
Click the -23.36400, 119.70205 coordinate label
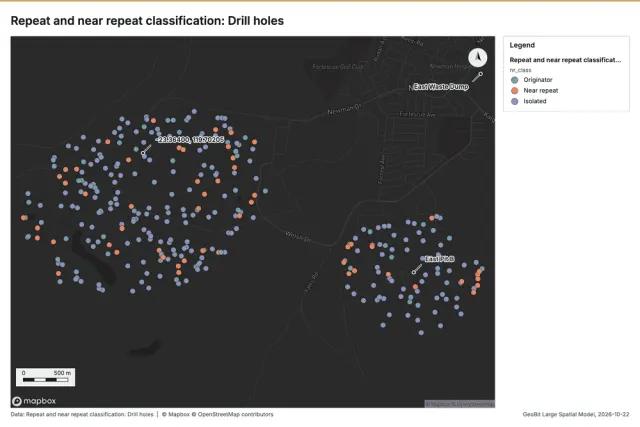coord(190,140)
